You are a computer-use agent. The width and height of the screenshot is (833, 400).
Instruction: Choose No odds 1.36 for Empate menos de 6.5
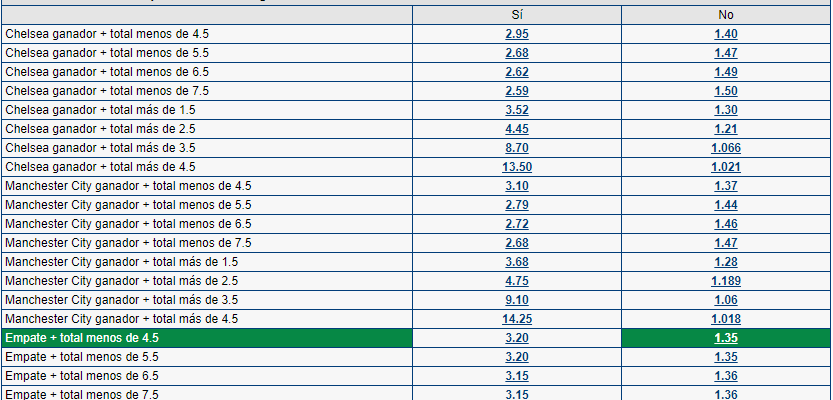[x=726, y=376]
